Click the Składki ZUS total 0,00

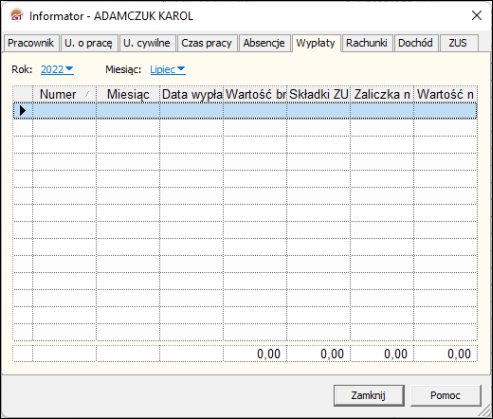(x=319, y=354)
